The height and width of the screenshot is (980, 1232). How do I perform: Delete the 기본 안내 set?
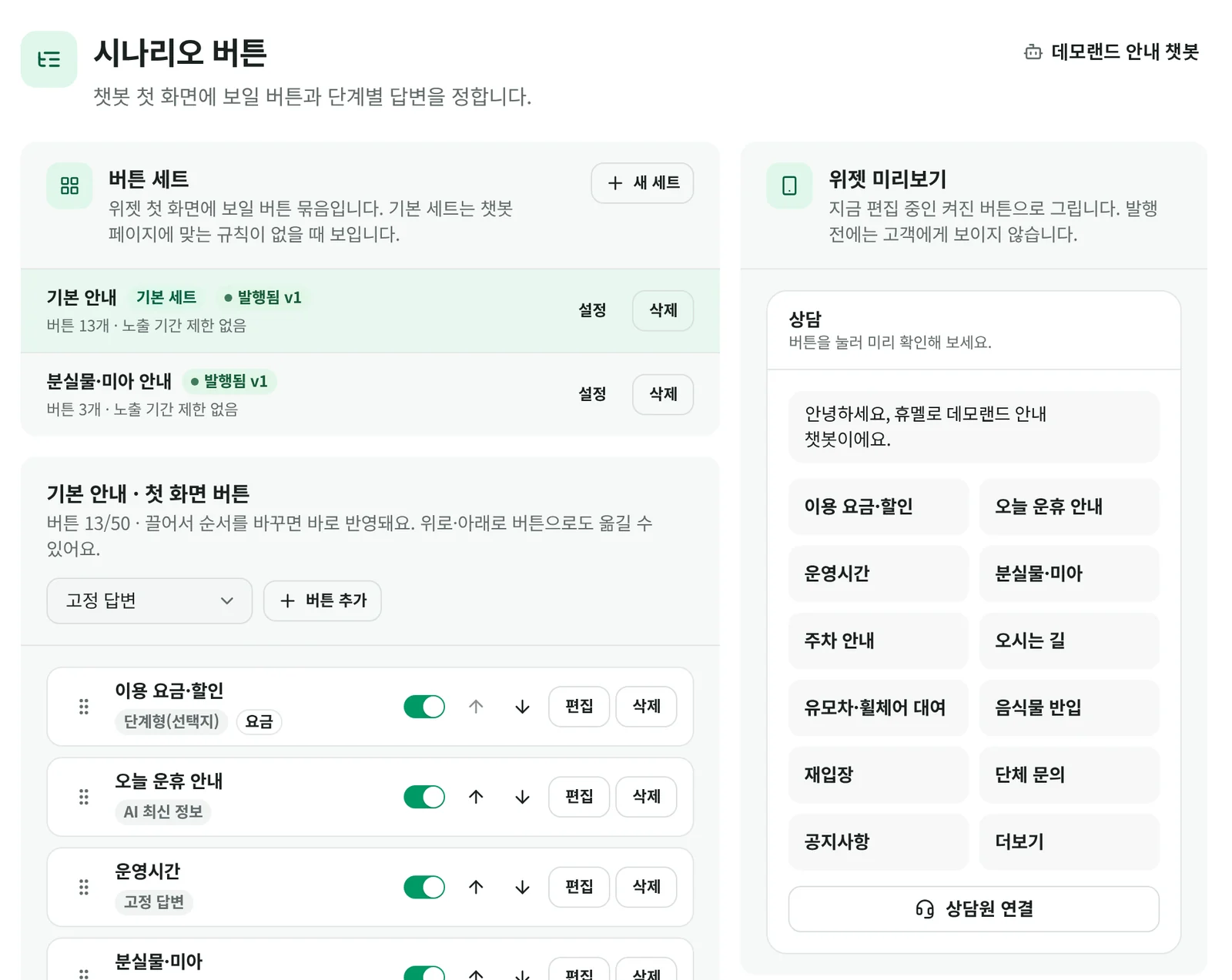[x=663, y=310]
